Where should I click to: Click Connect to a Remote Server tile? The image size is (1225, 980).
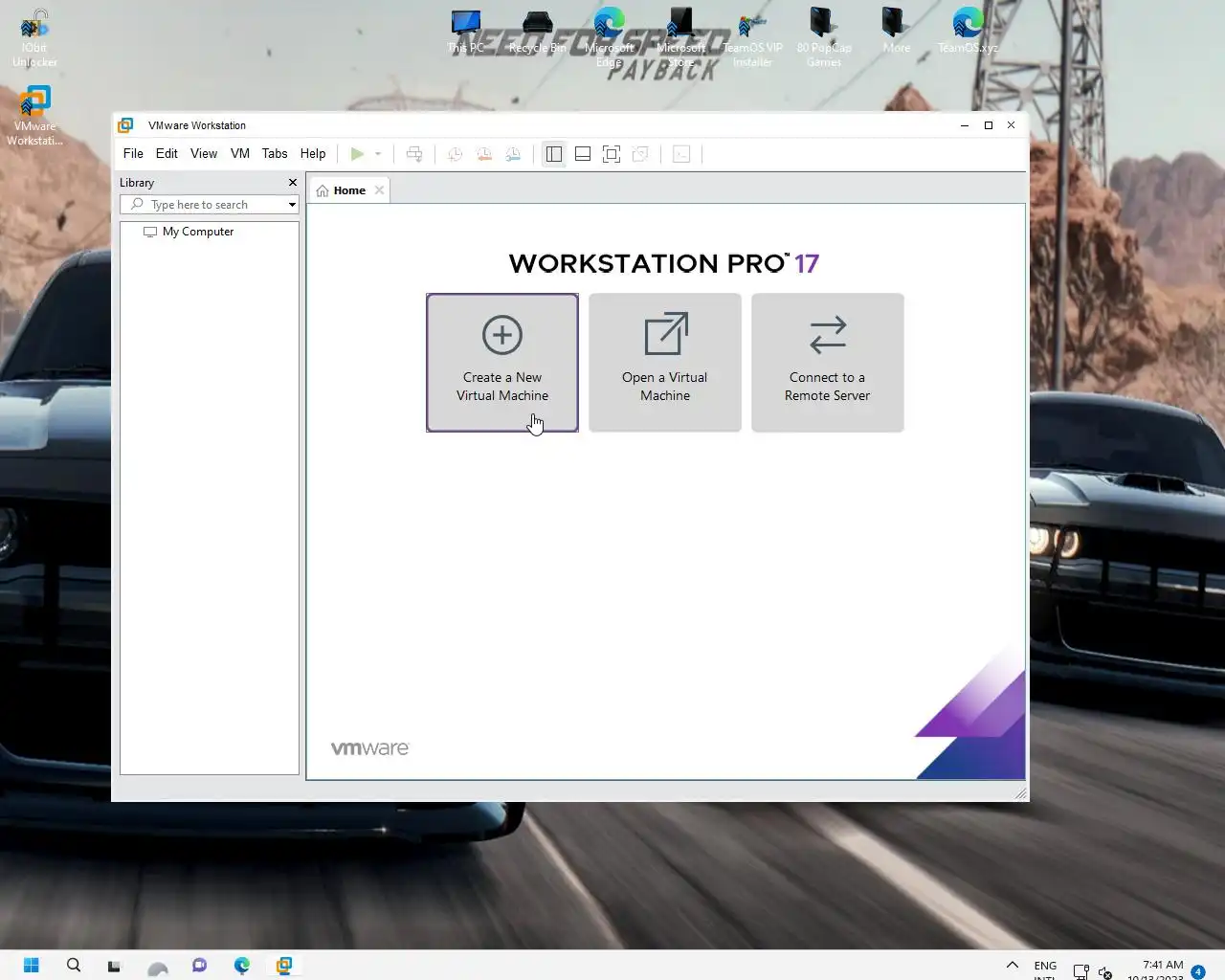point(828,363)
